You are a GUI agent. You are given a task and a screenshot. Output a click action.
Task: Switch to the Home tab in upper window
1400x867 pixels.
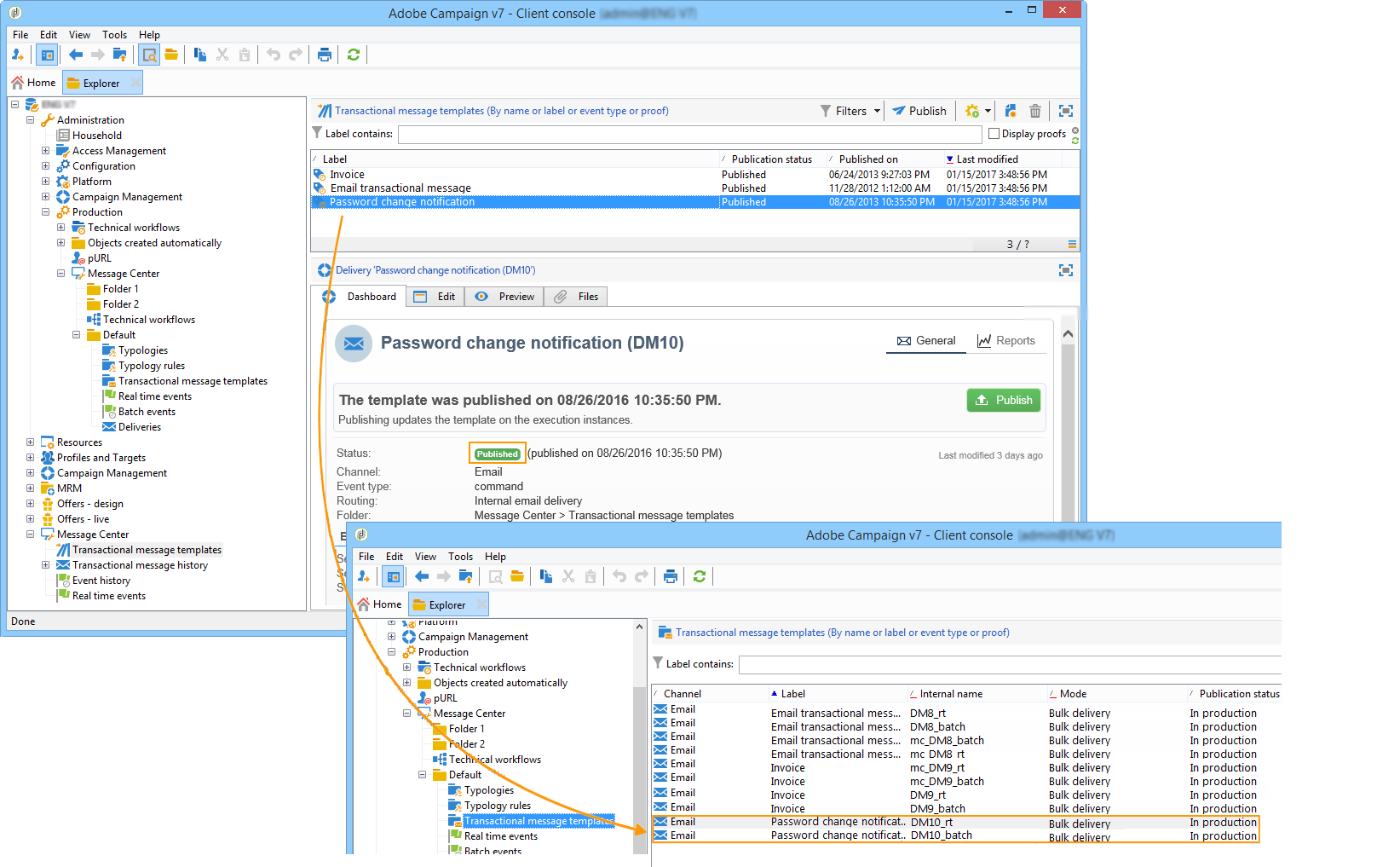pos(34,83)
